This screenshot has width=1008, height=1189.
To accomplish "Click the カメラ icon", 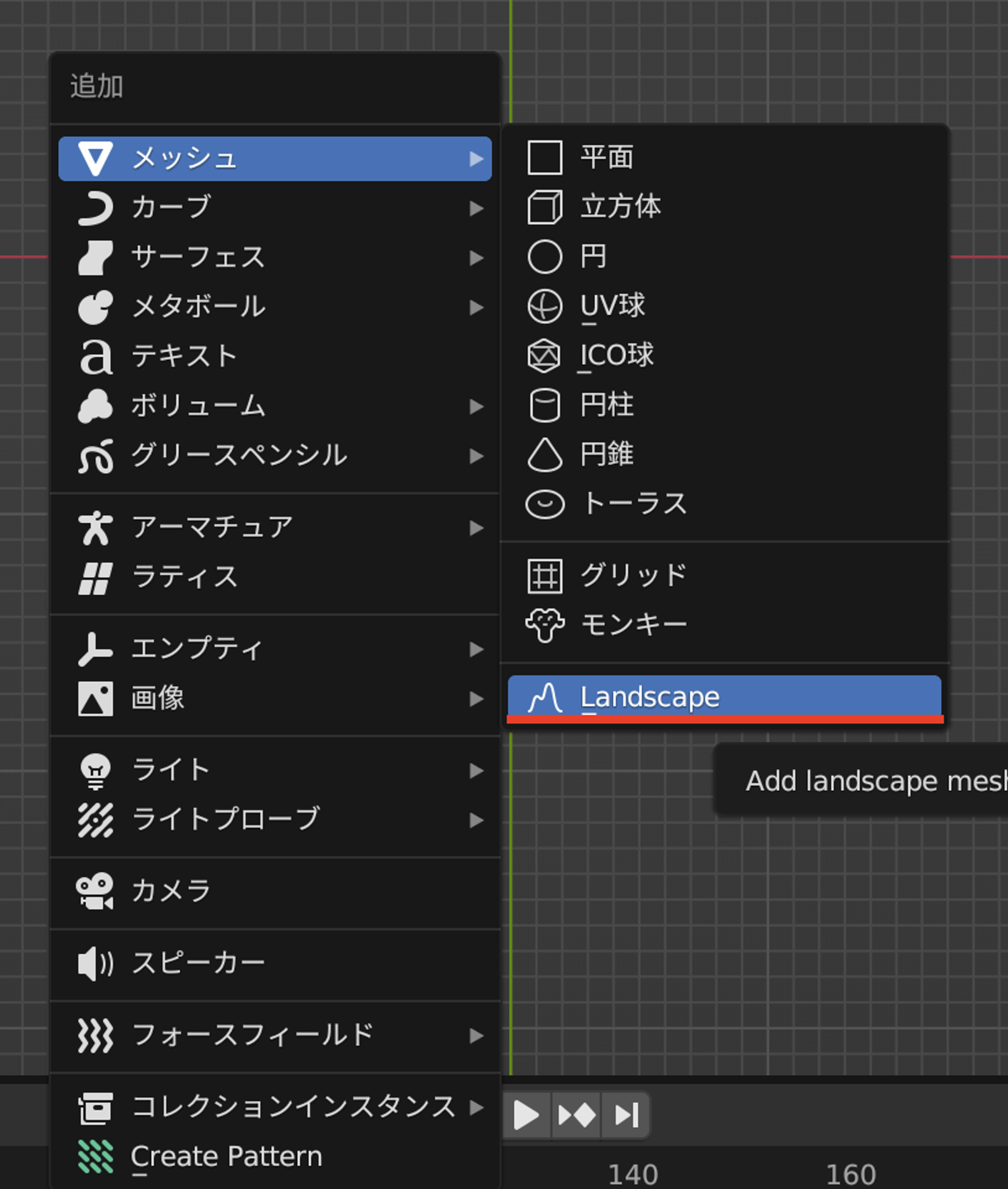I will (95, 892).
